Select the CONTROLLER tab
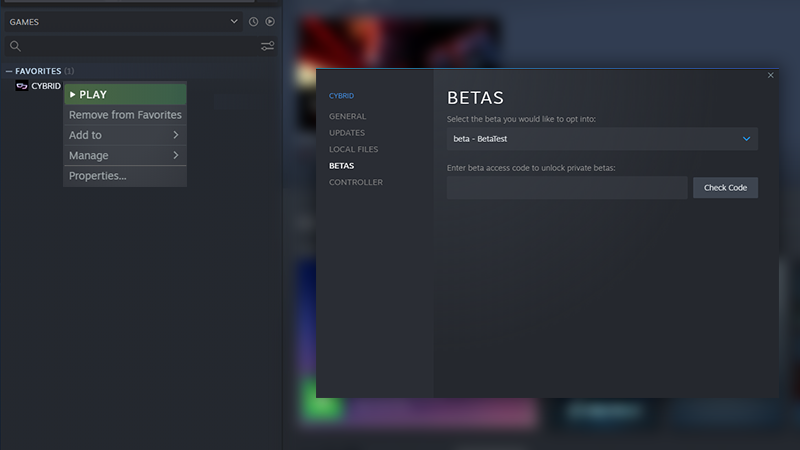 click(355, 182)
